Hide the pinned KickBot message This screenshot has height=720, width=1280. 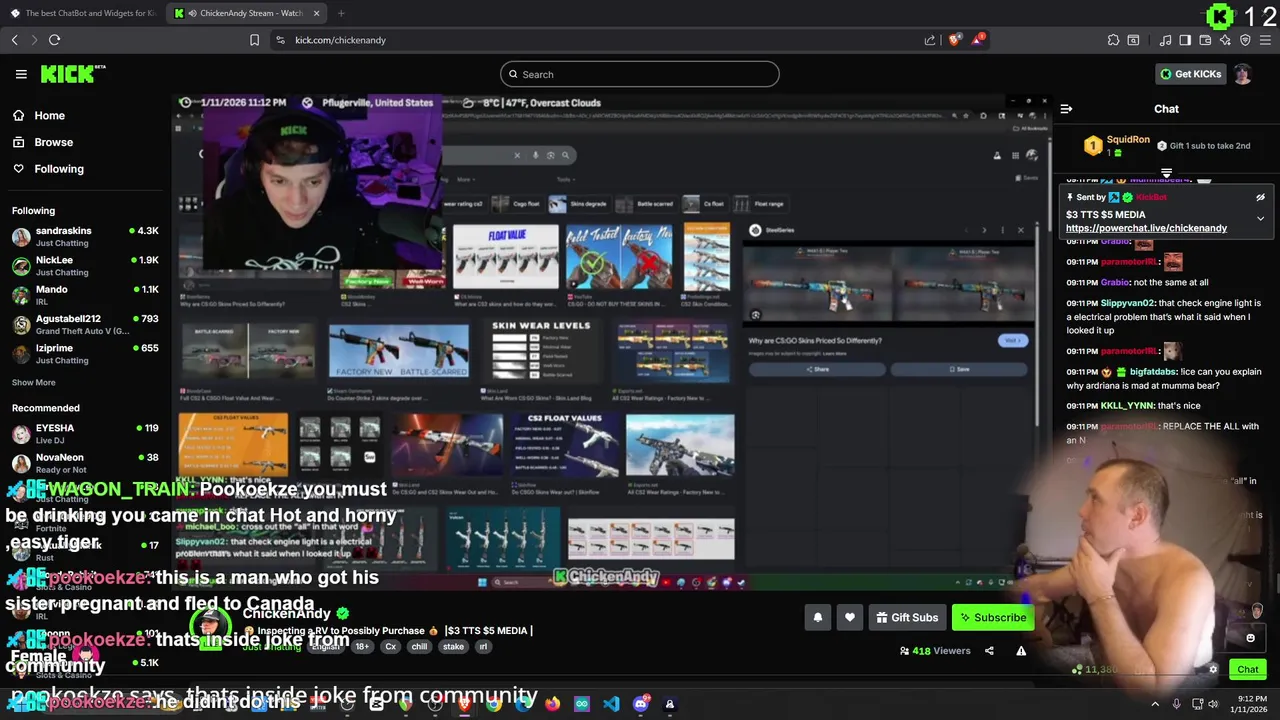tap(1260, 198)
